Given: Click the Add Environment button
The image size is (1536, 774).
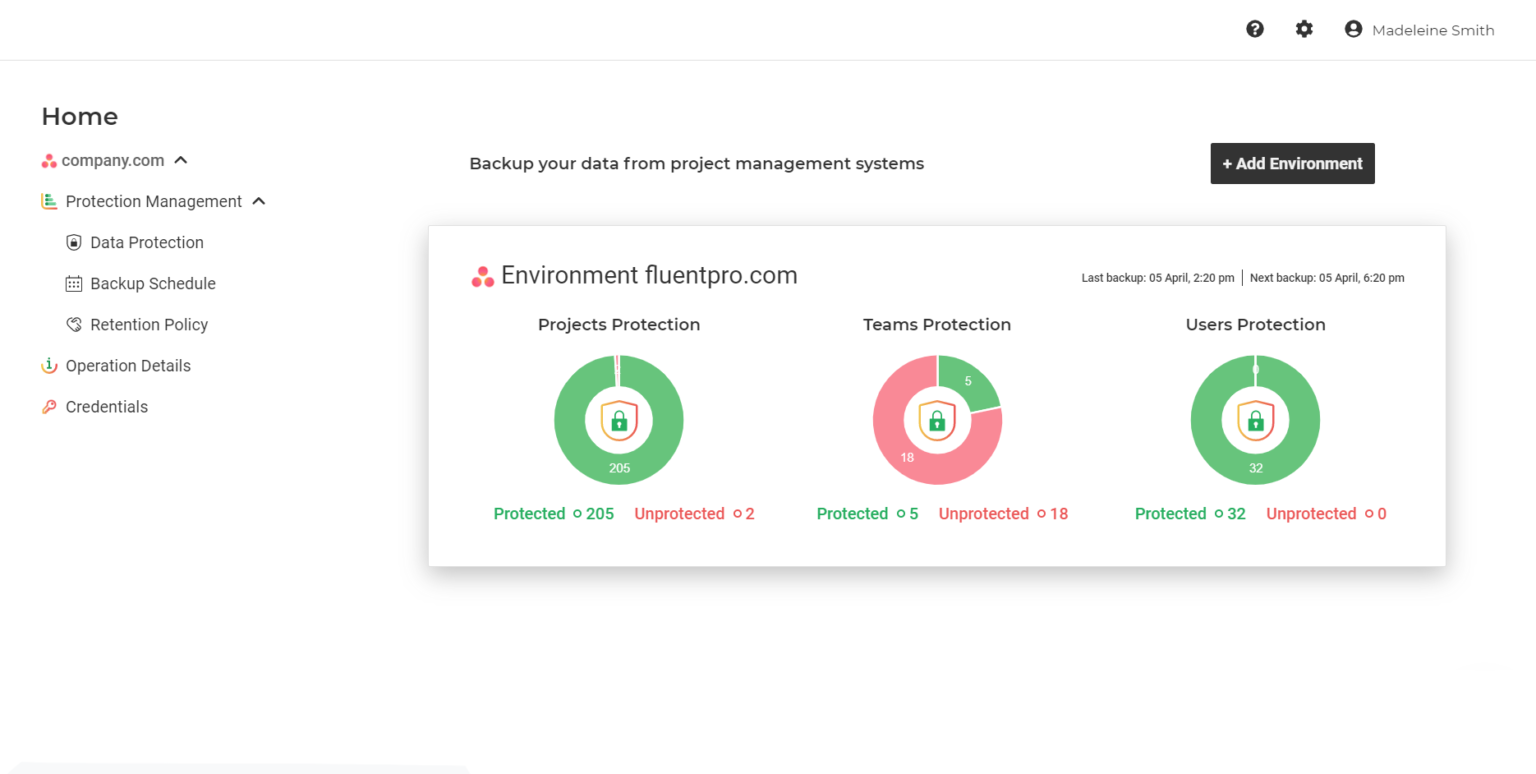Looking at the screenshot, I should [1292, 163].
